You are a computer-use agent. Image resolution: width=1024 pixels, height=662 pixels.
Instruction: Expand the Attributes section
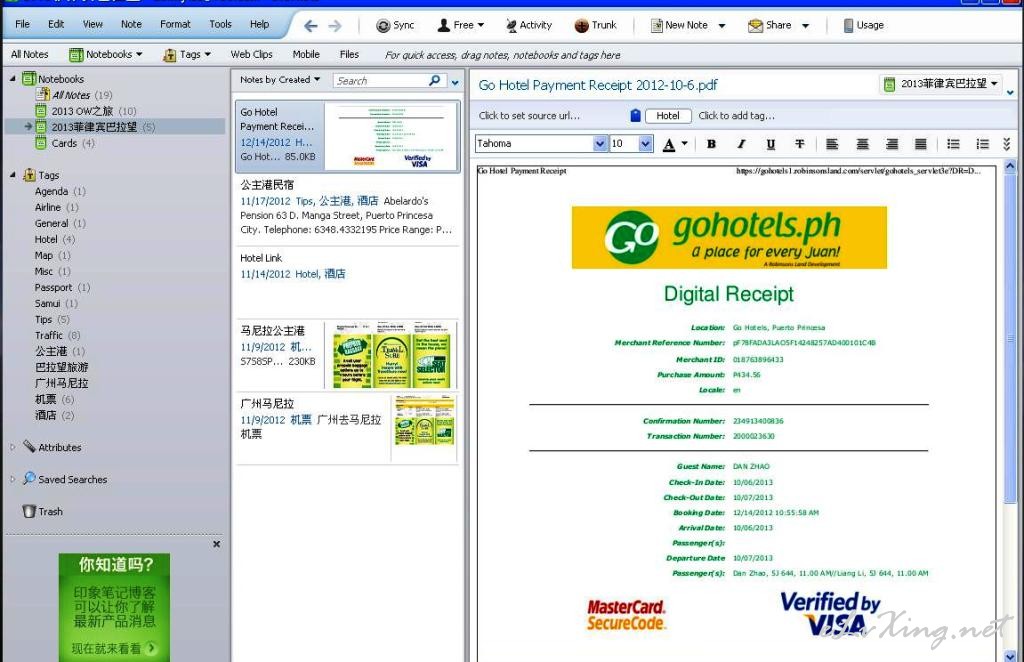(x=12, y=447)
